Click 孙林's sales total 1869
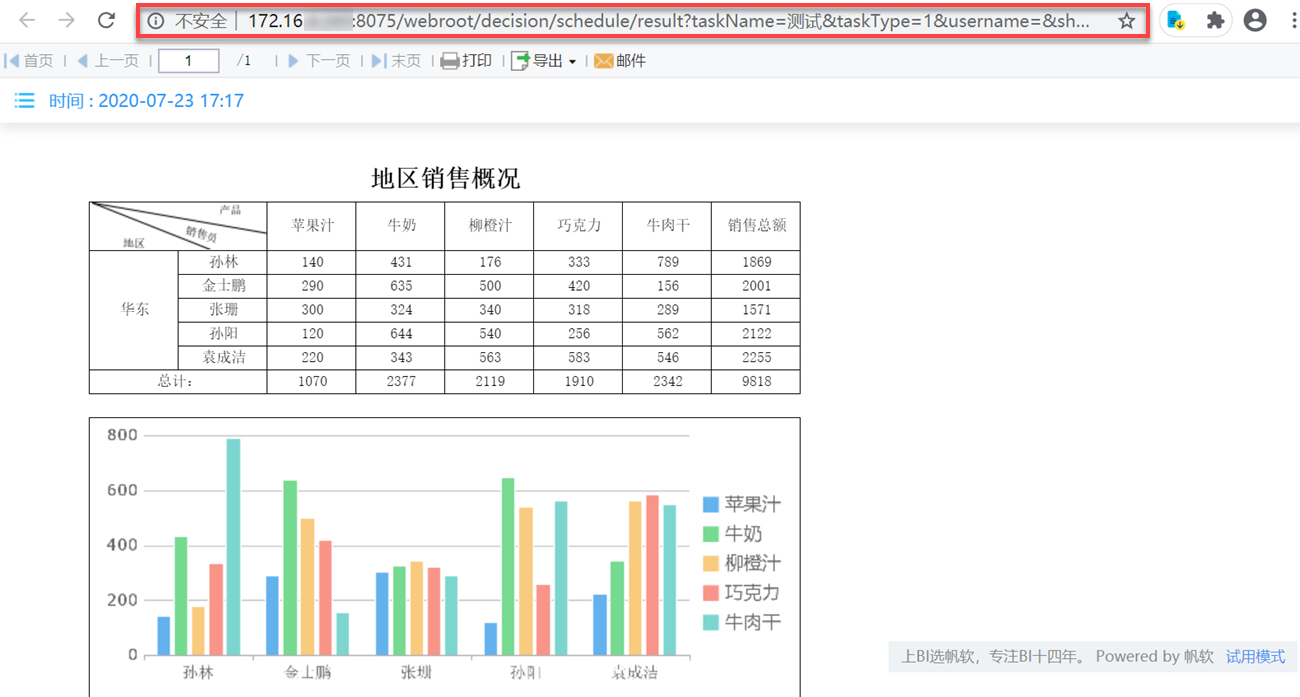Viewport: 1300px width, 697px height. (757, 262)
